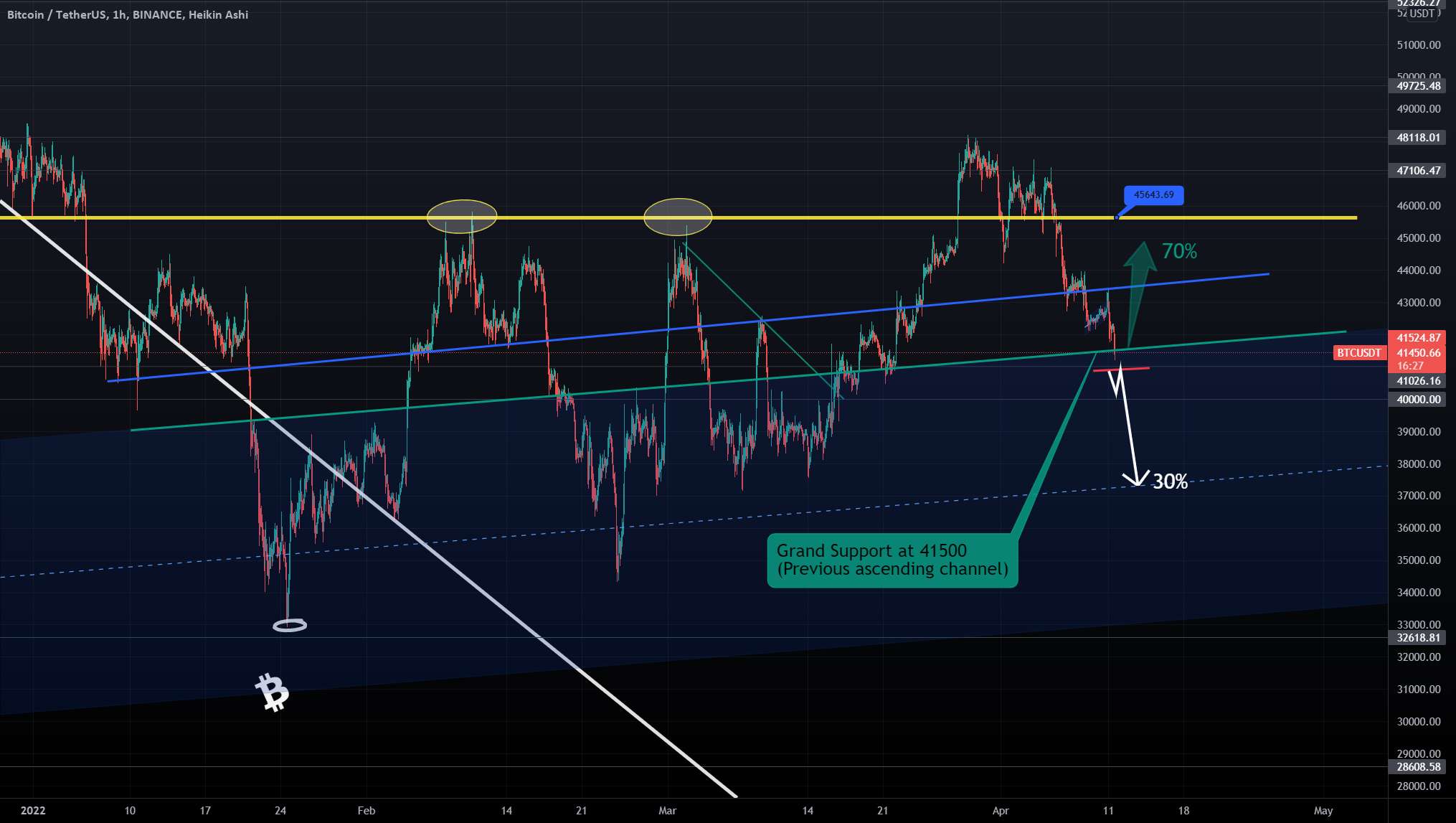Click the 'Mar' date on time axis
The width and height of the screenshot is (1456, 823).
click(667, 811)
